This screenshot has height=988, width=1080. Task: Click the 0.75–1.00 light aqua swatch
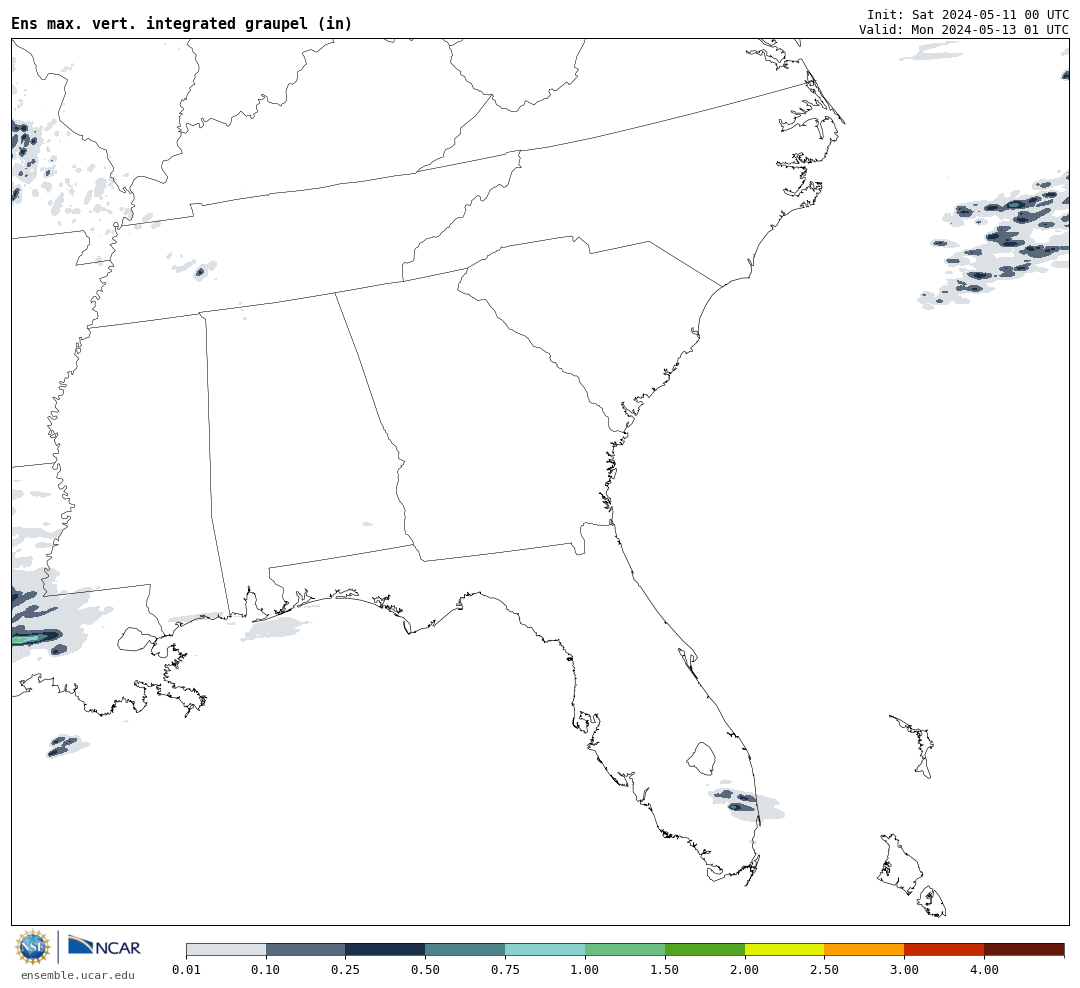tap(545, 950)
